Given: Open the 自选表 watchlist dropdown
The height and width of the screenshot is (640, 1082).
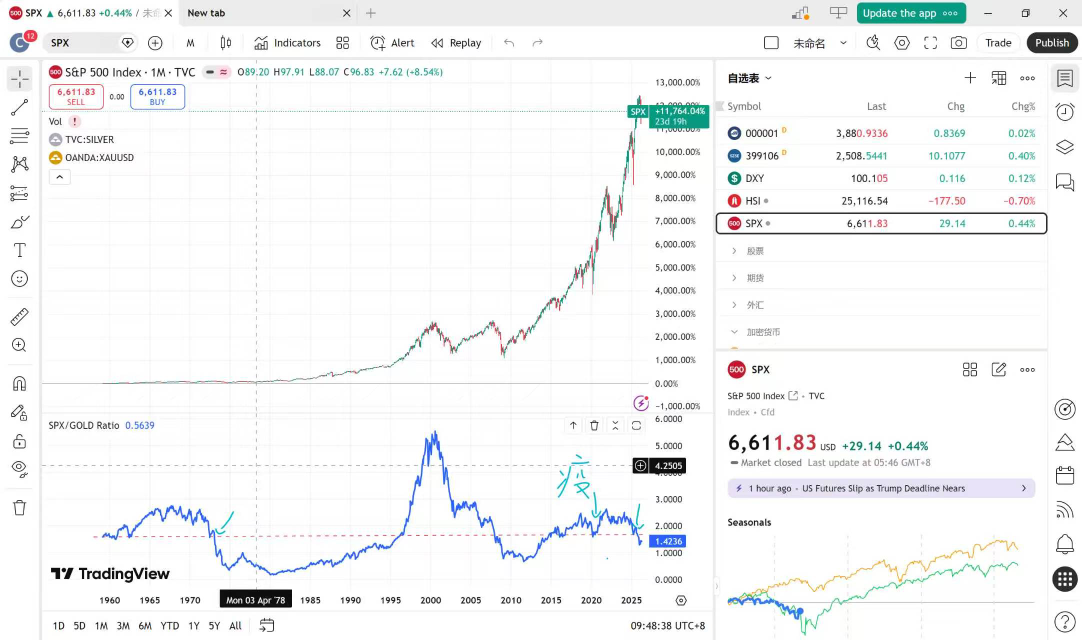Looking at the screenshot, I should coord(750,78).
